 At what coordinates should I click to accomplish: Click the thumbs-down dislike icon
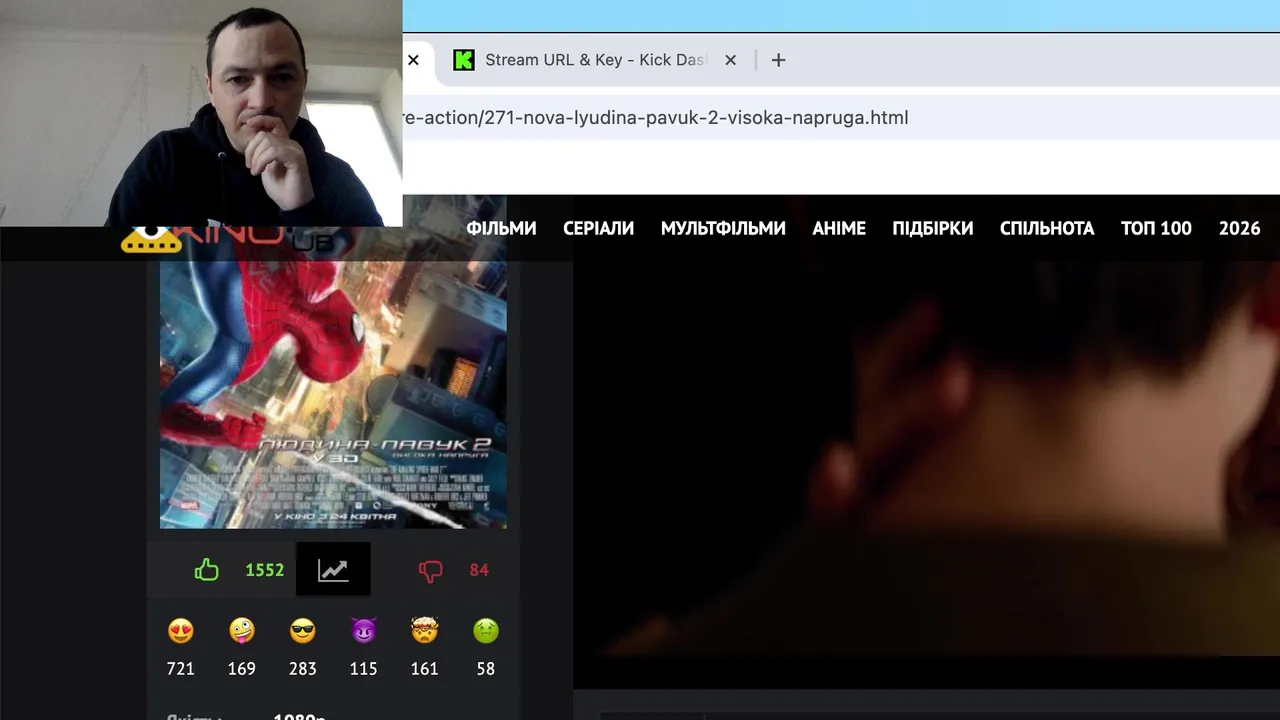coord(430,571)
